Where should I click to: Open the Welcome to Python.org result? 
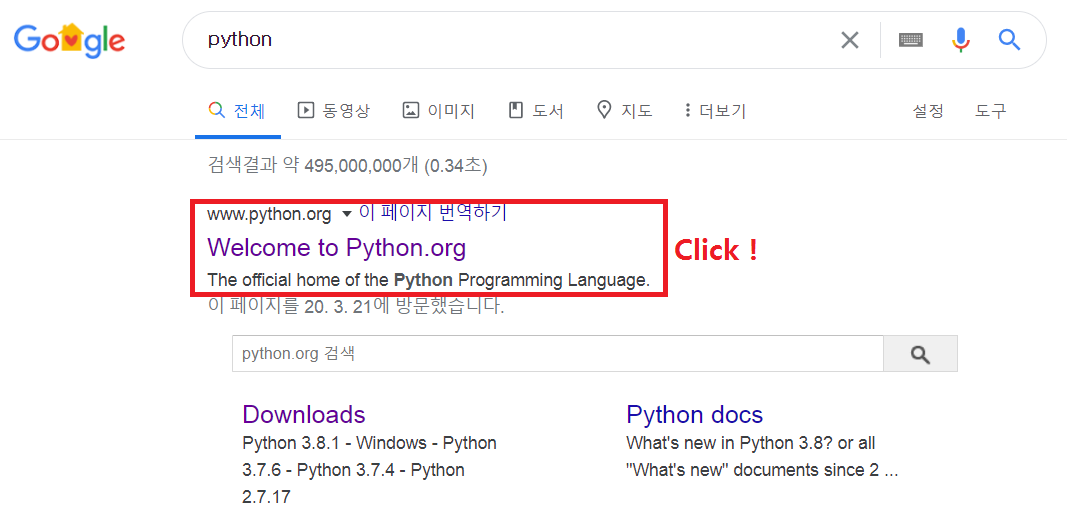click(337, 248)
